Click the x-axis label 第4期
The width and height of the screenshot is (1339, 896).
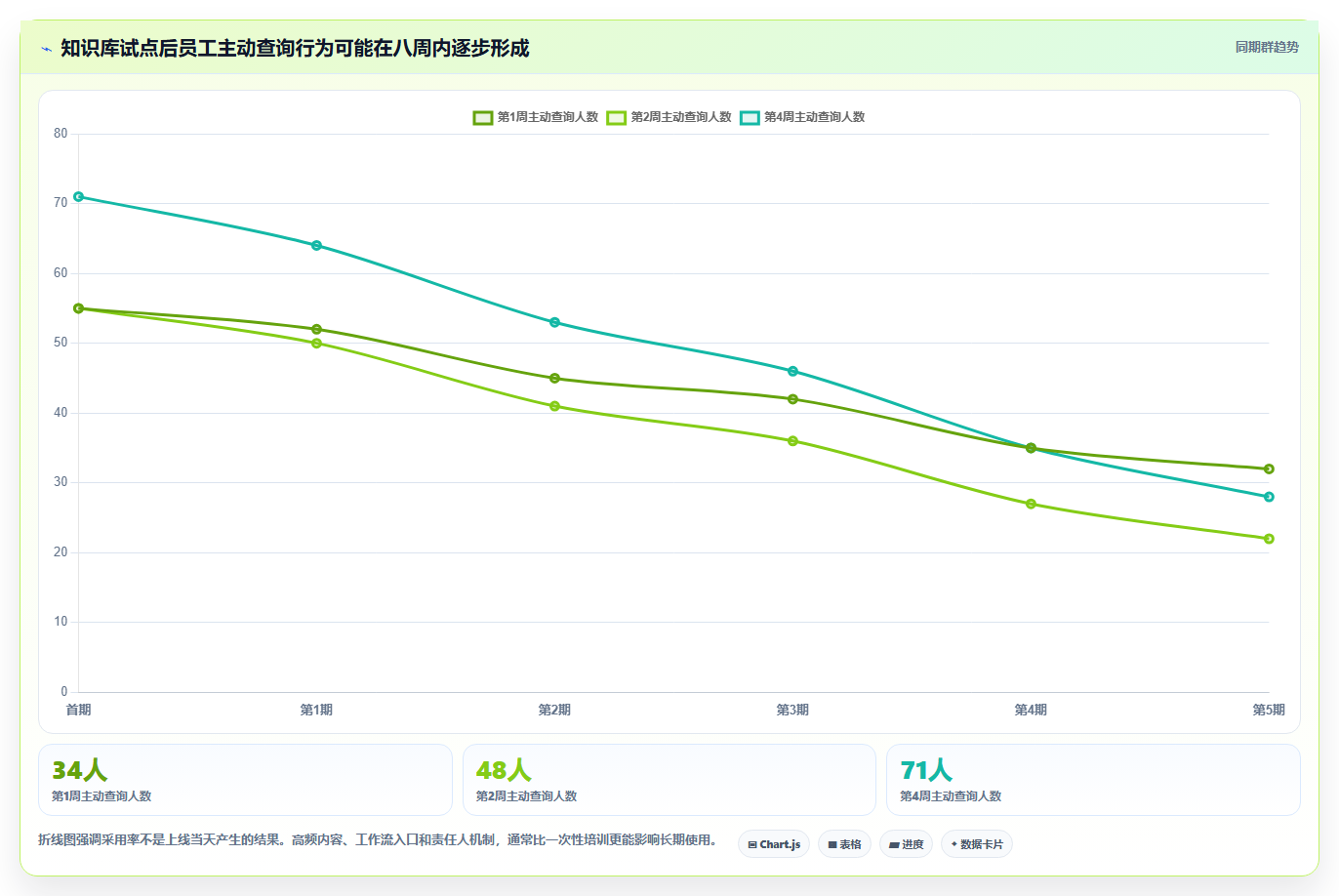[x=1031, y=710]
